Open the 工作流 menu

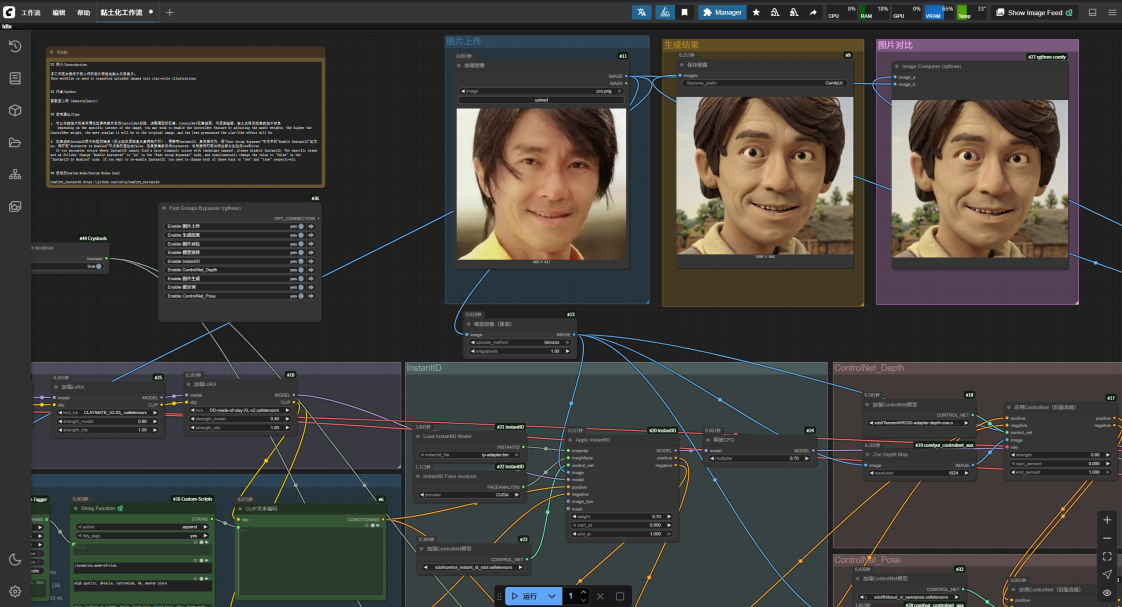tap(31, 13)
